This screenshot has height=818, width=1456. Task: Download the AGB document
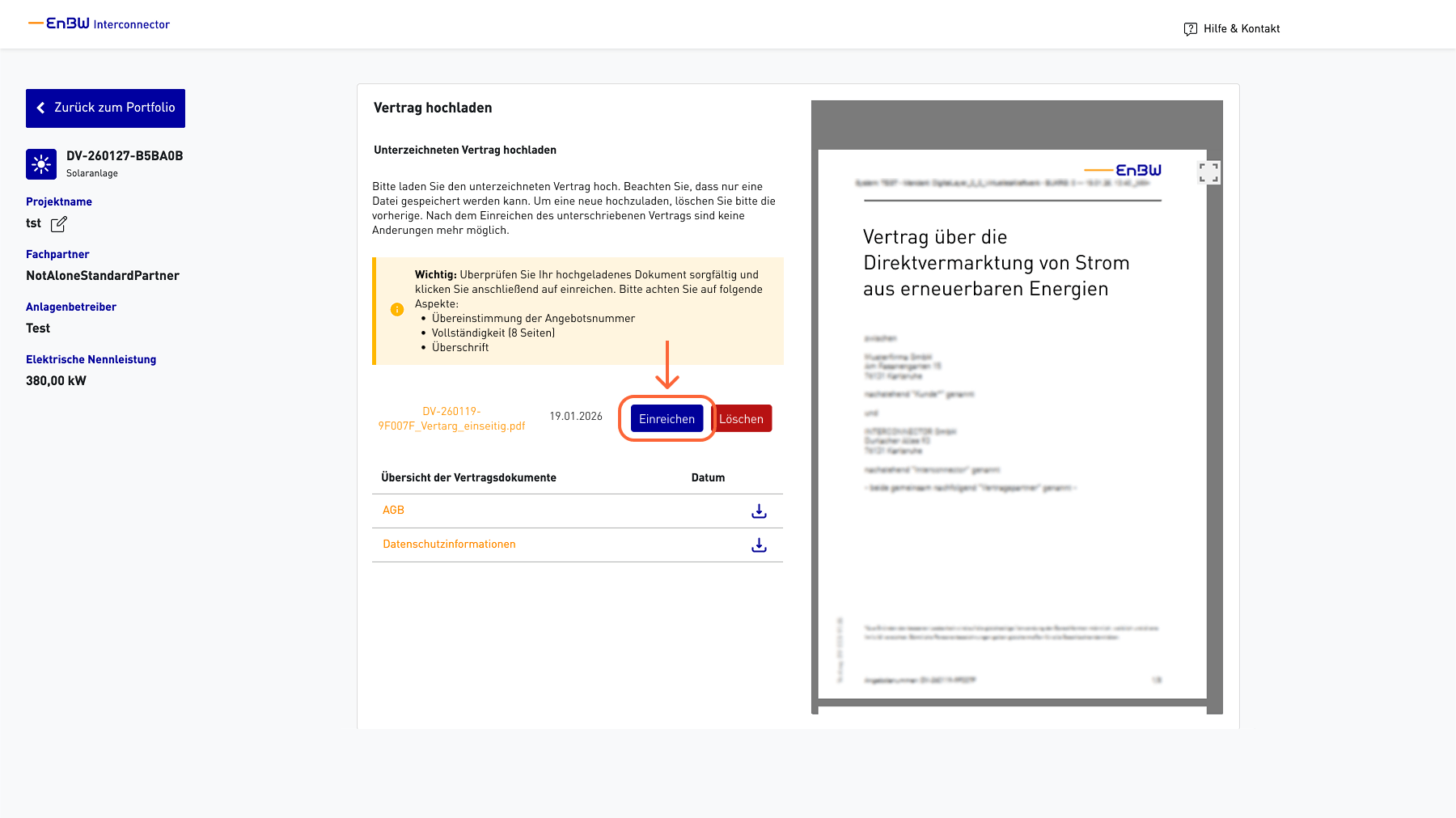[x=759, y=511]
